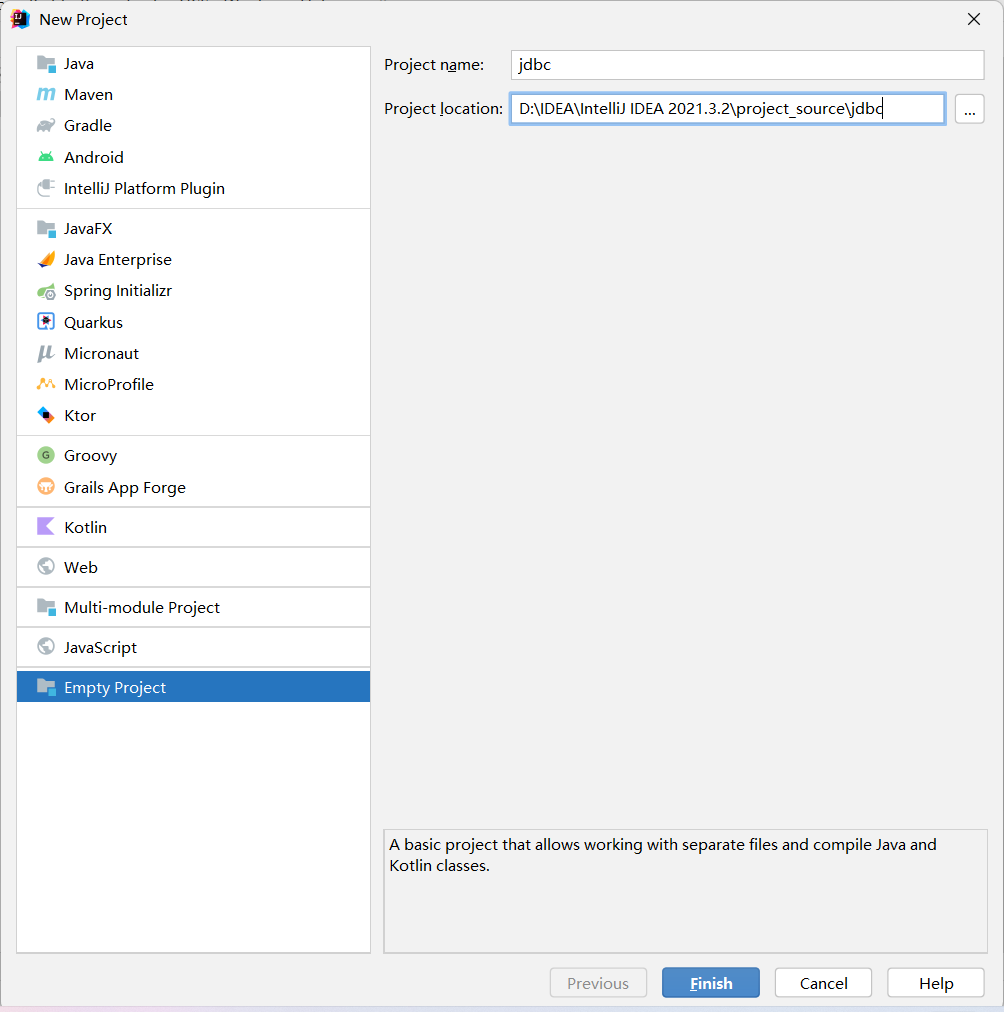Image resolution: width=1004 pixels, height=1012 pixels.
Task: Click the project description text area
Action: point(685,891)
